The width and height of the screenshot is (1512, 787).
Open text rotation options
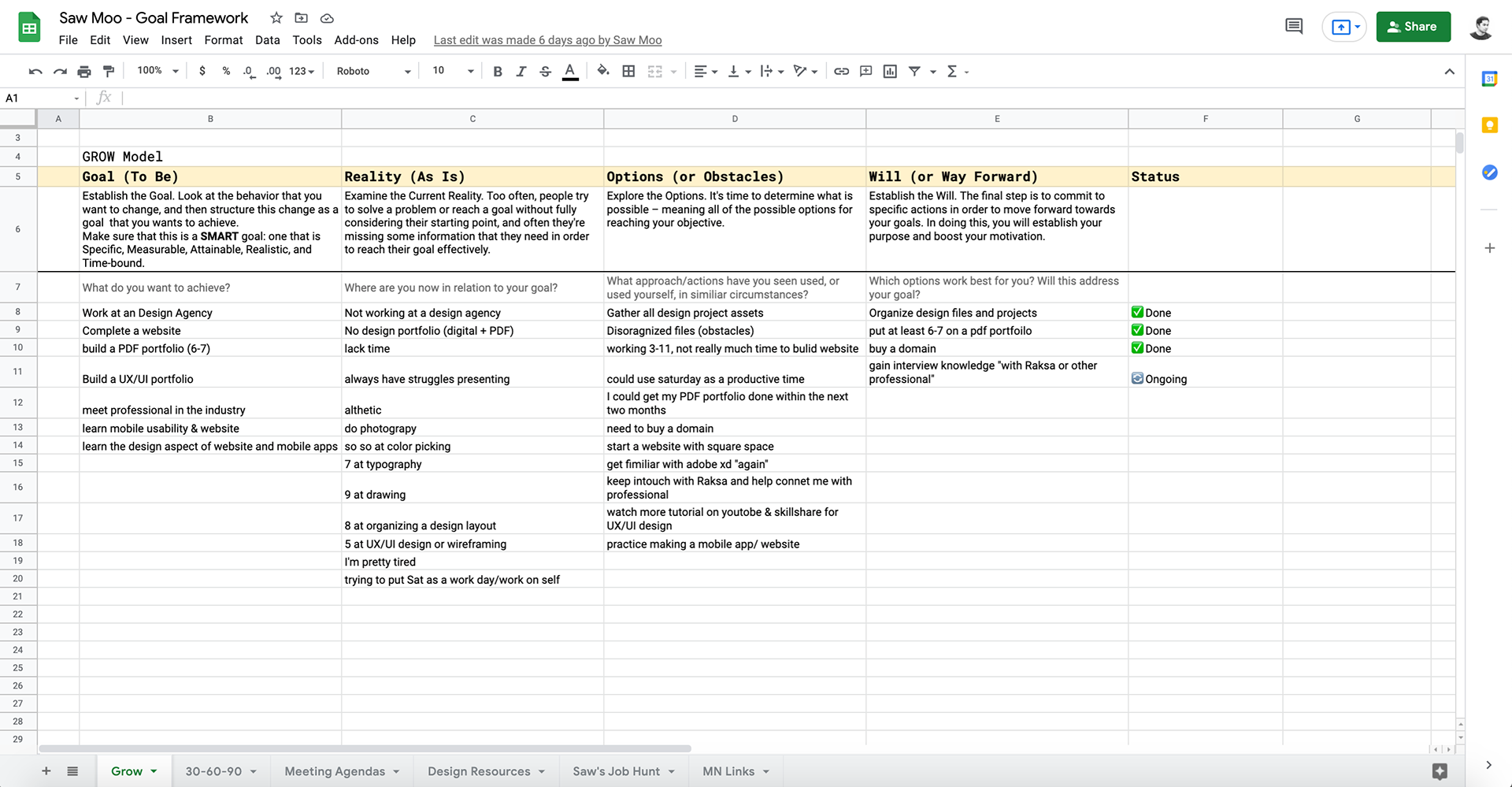(805, 72)
